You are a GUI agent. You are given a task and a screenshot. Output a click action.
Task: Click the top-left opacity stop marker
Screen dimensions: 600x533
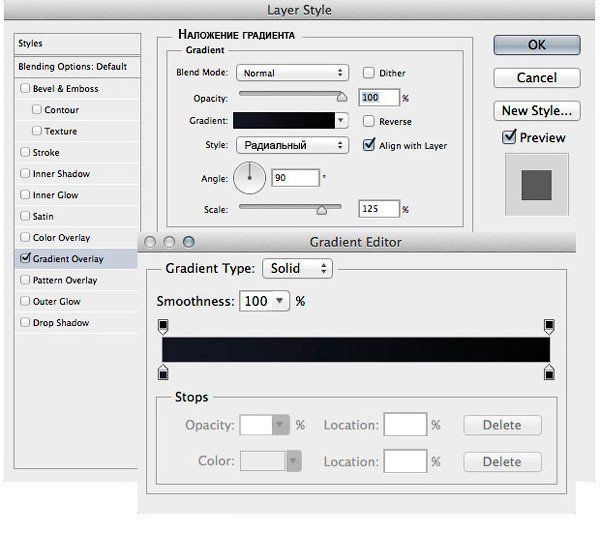163,326
